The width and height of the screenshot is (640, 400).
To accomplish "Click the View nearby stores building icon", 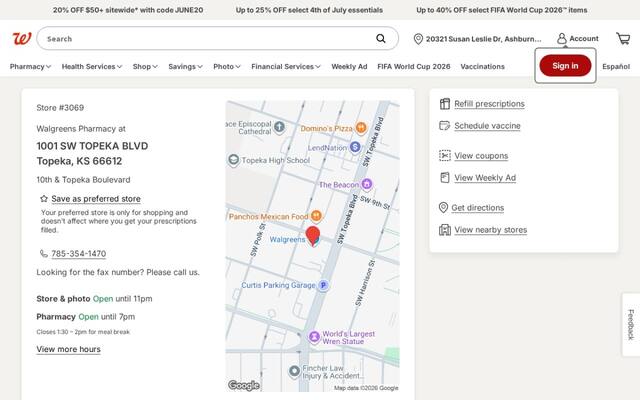I will 444,230.
